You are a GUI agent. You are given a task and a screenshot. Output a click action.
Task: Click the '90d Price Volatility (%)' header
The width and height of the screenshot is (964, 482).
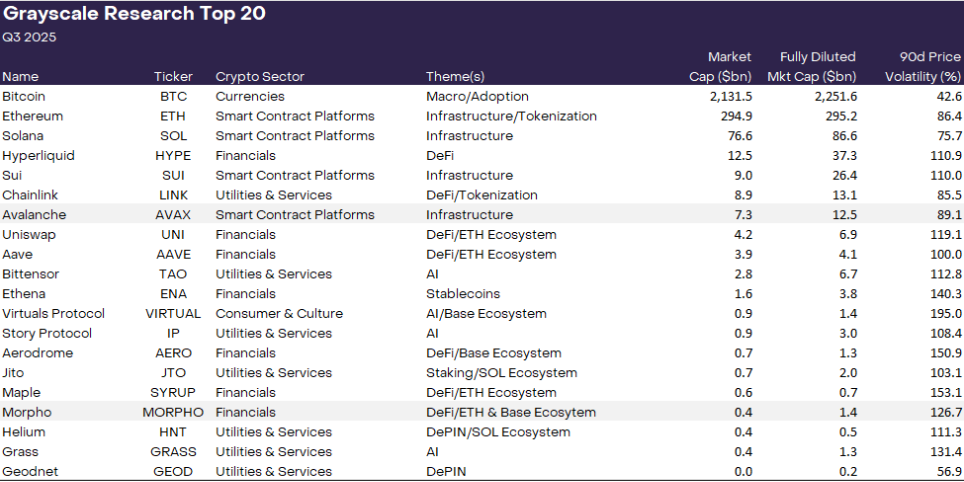pyautogui.click(x=923, y=67)
